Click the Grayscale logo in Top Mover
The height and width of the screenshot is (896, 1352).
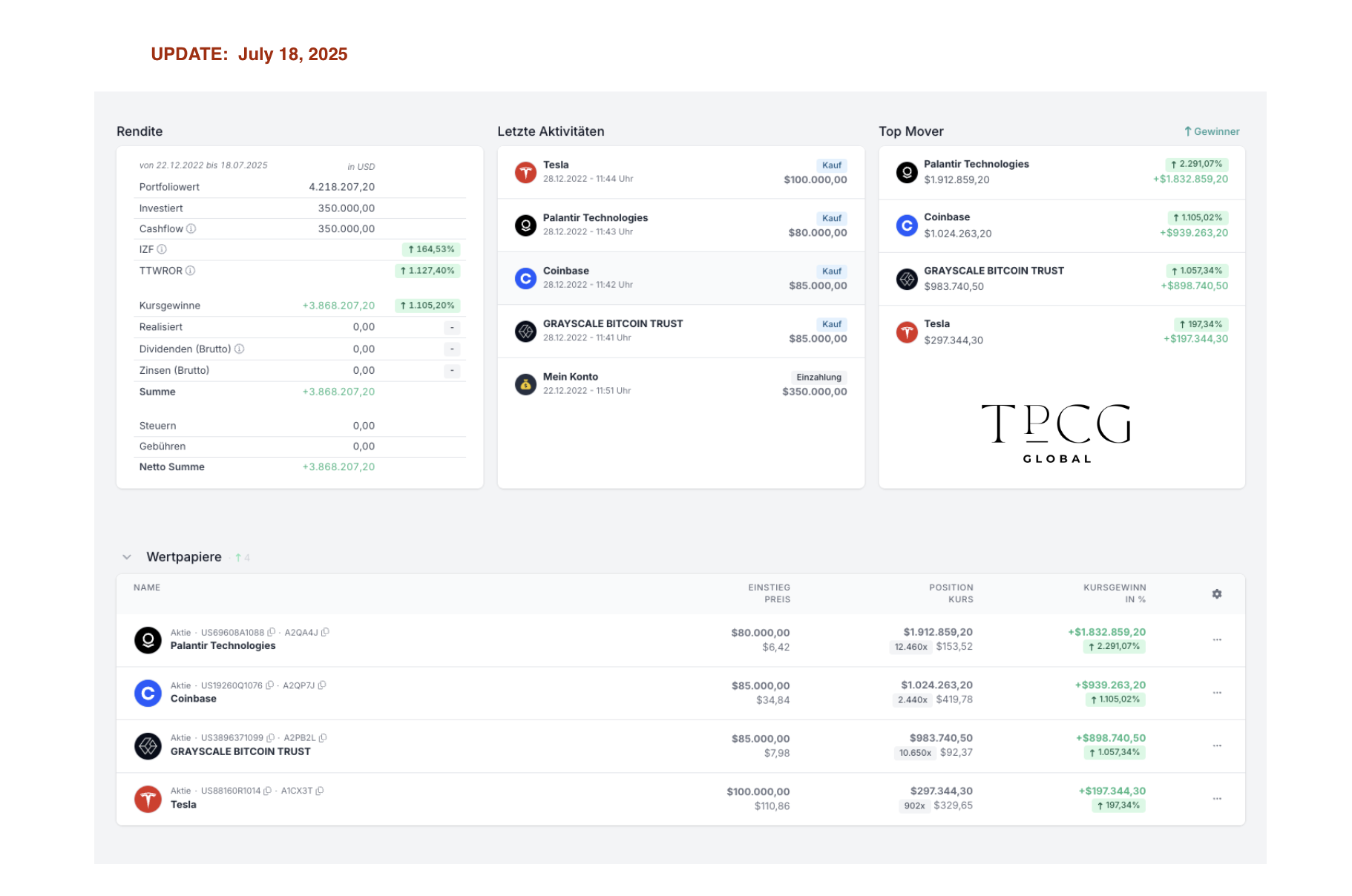click(x=907, y=279)
